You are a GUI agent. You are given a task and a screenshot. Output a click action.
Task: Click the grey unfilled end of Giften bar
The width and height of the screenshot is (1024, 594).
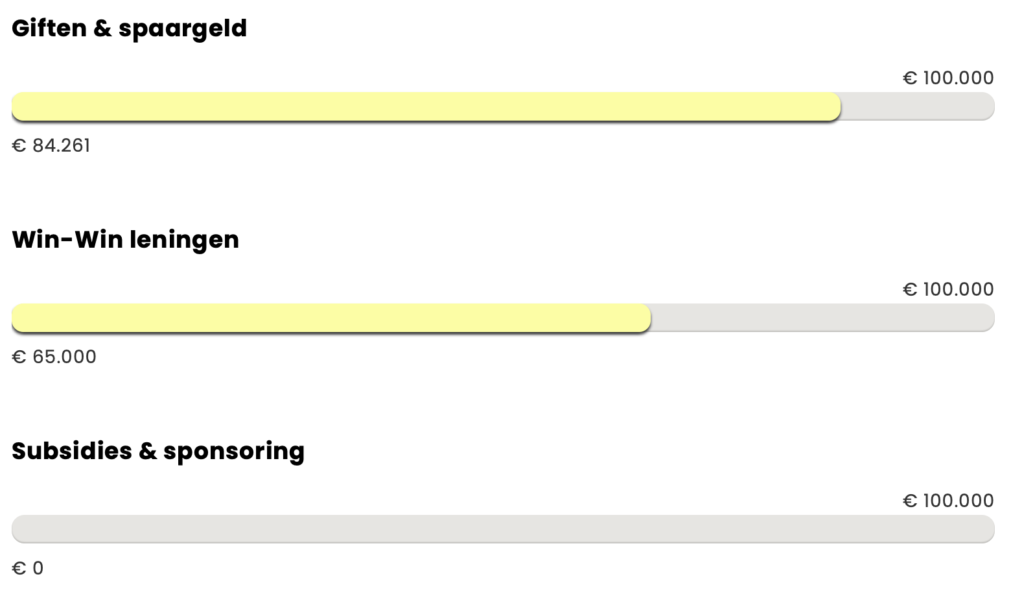[918, 106]
